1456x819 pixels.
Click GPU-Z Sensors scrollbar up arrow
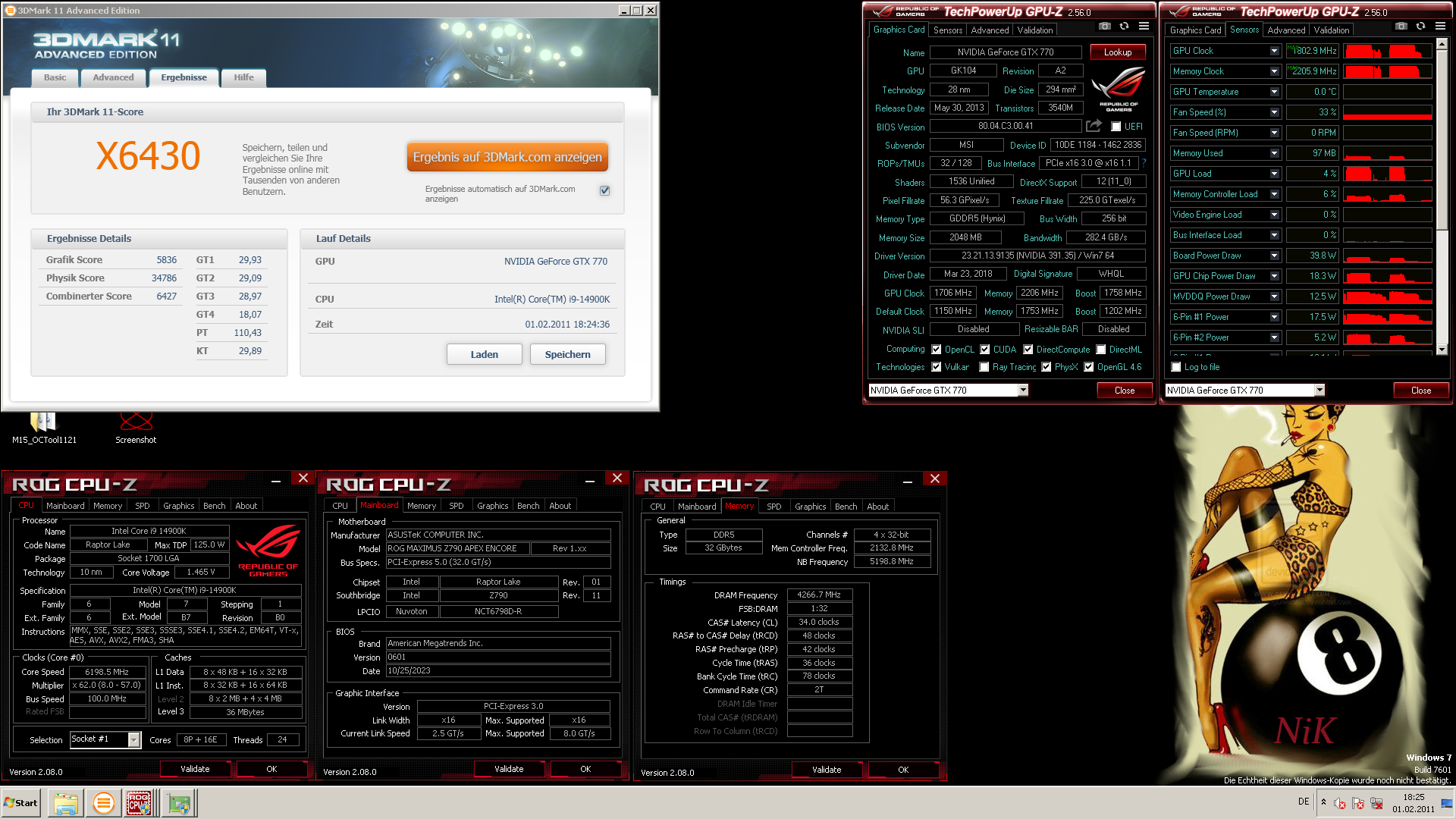click(x=1442, y=45)
